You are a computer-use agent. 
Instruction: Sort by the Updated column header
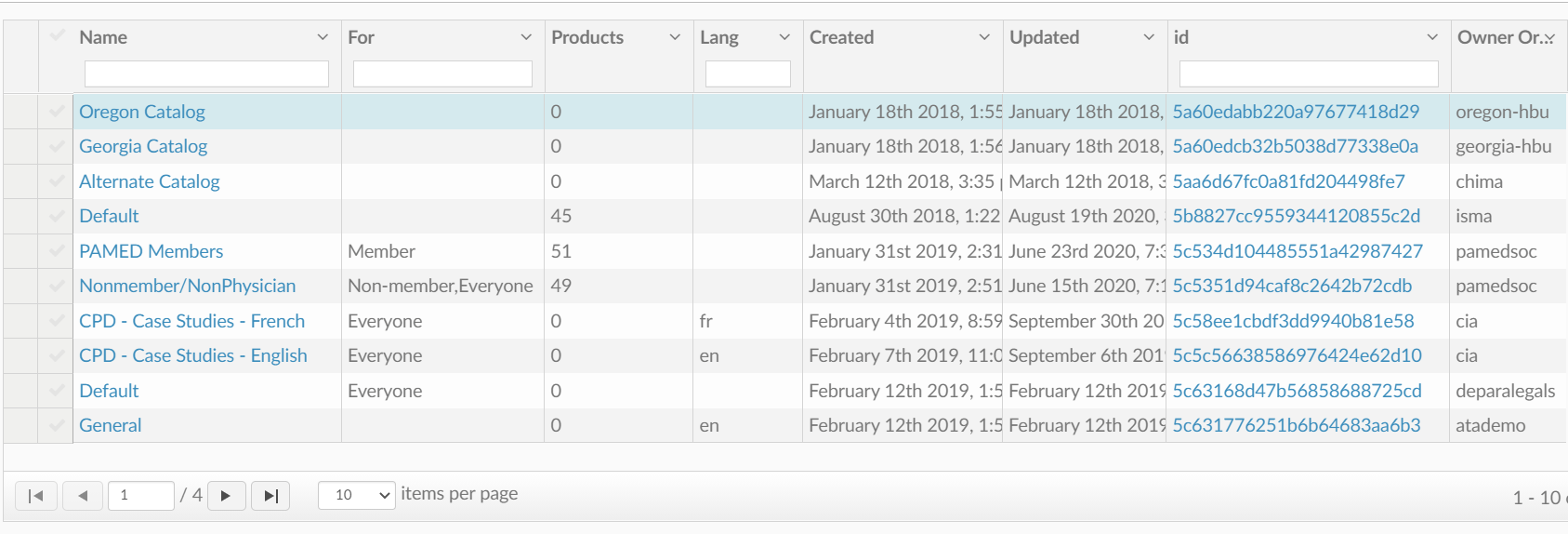pyautogui.click(x=1044, y=37)
